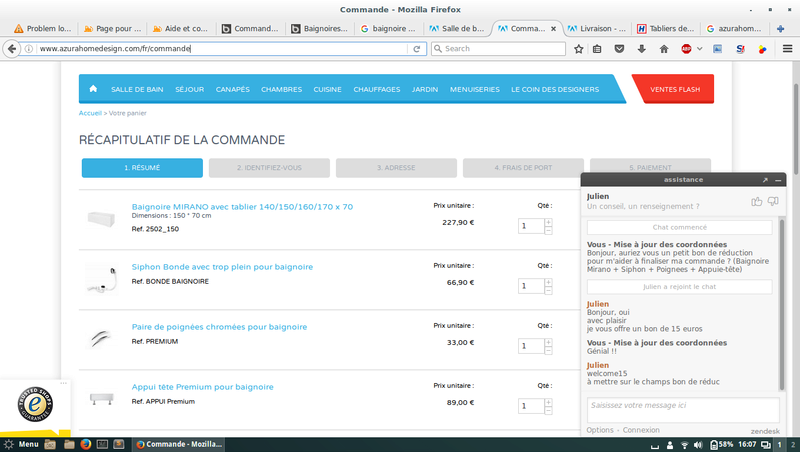Click the Siphon Bonde thumbnail image
This screenshot has height=452, width=800.
tap(101, 279)
